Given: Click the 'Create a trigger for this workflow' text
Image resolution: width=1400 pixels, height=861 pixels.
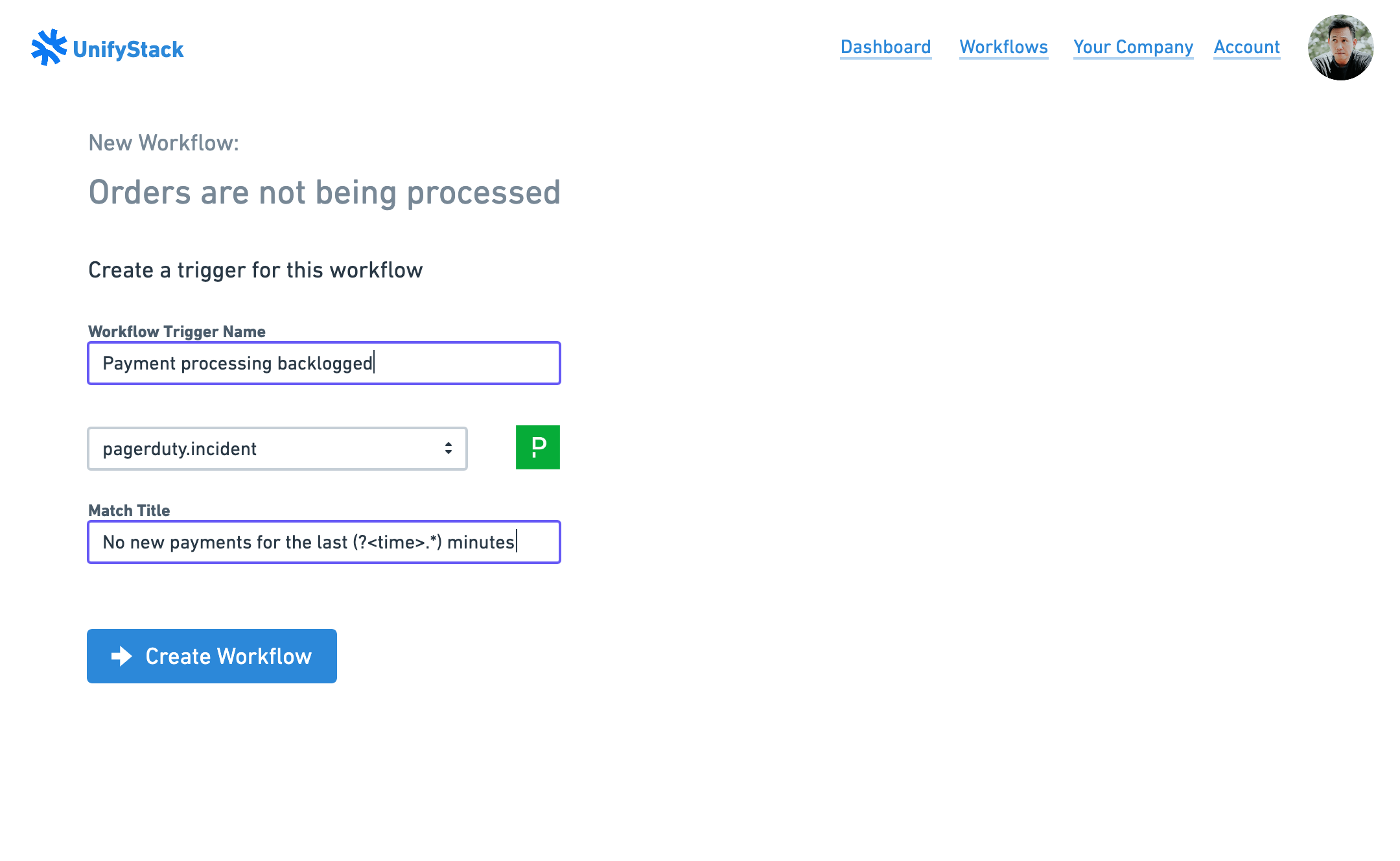Looking at the screenshot, I should [255, 270].
